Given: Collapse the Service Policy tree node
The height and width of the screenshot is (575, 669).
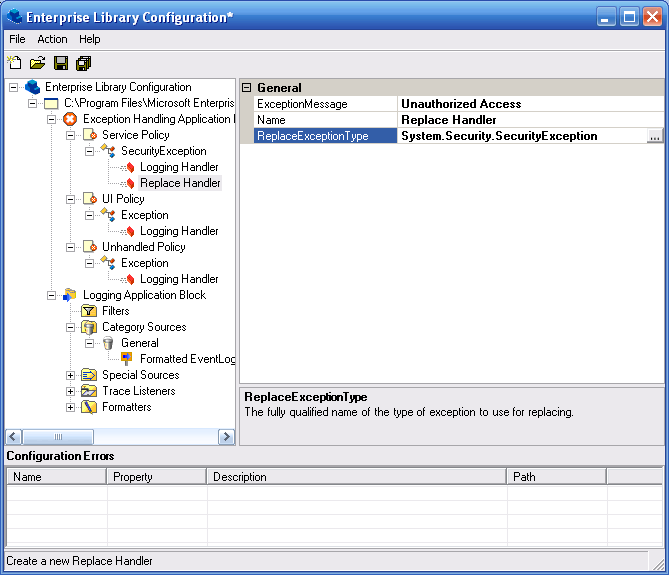Looking at the screenshot, I should tap(71, 135).
